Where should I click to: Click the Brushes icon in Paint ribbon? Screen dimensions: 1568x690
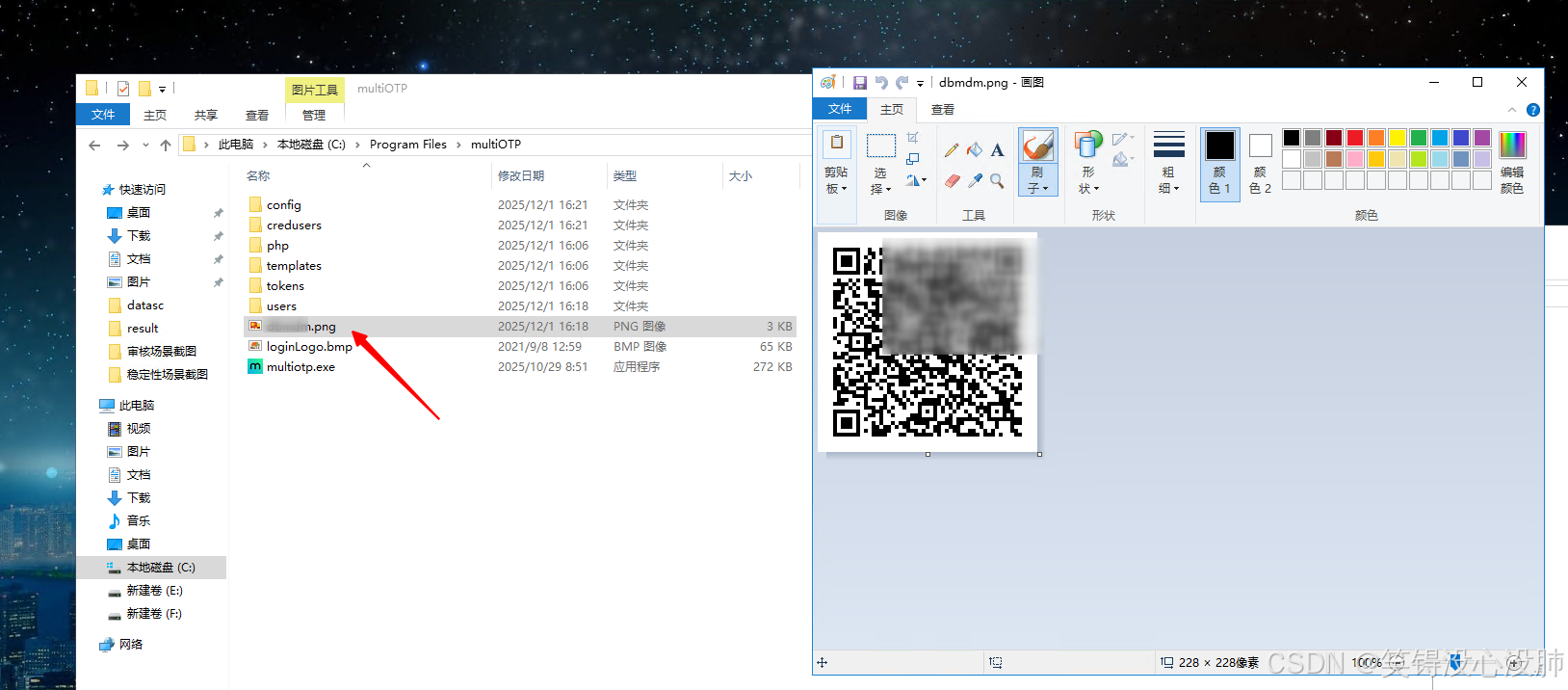tap(1037, 146)
